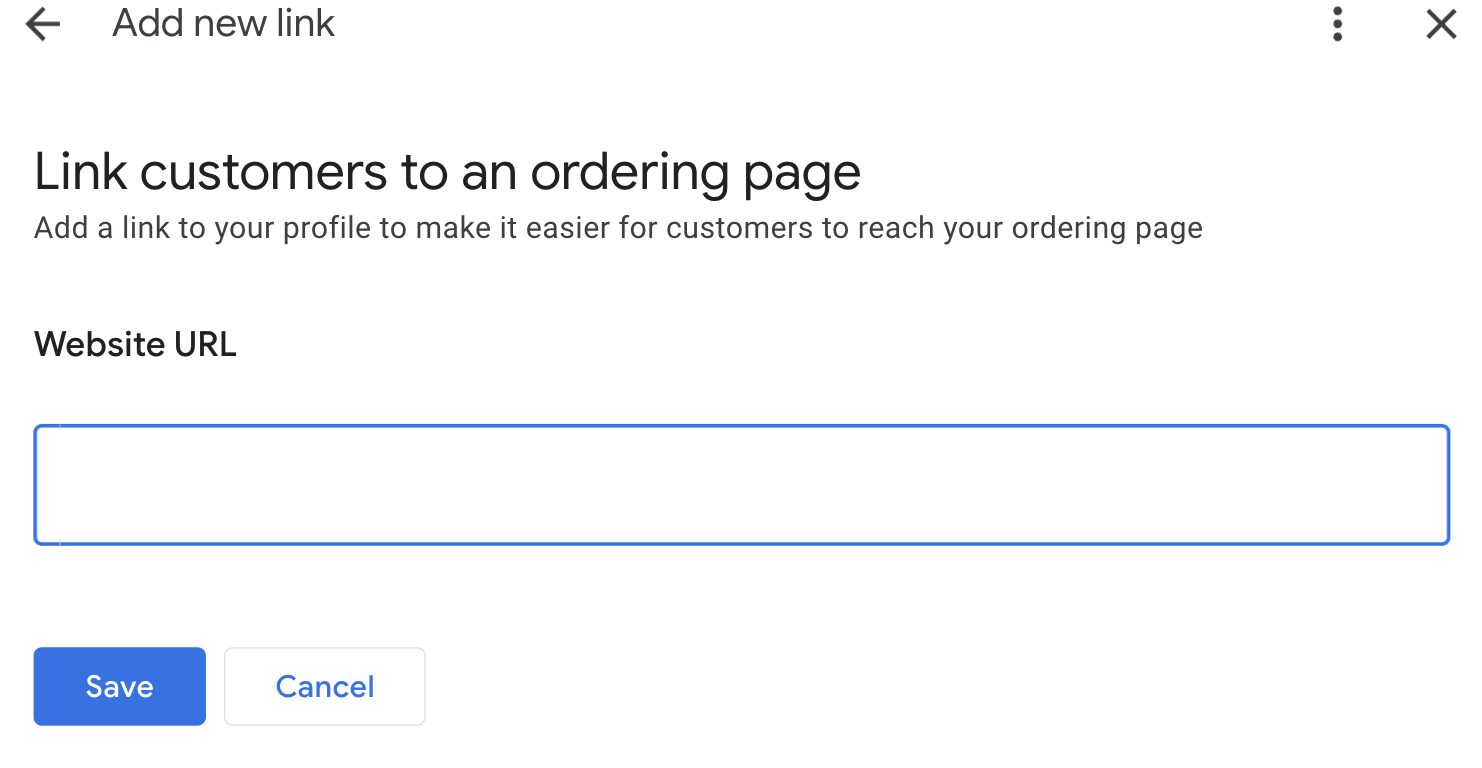Click inside the Website URL input field

pos(741,485)
